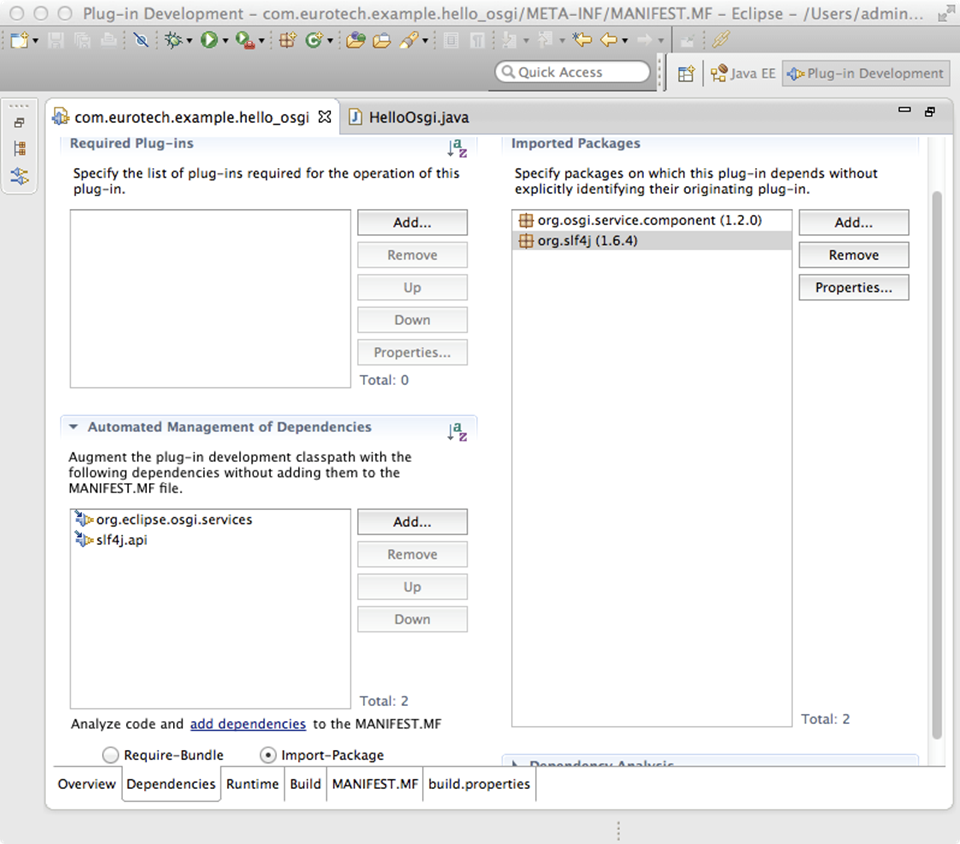Viewport: 960px width, 844px height.
Task: Open the New Java Class dropdown arrow
Action: coord(330,41)
